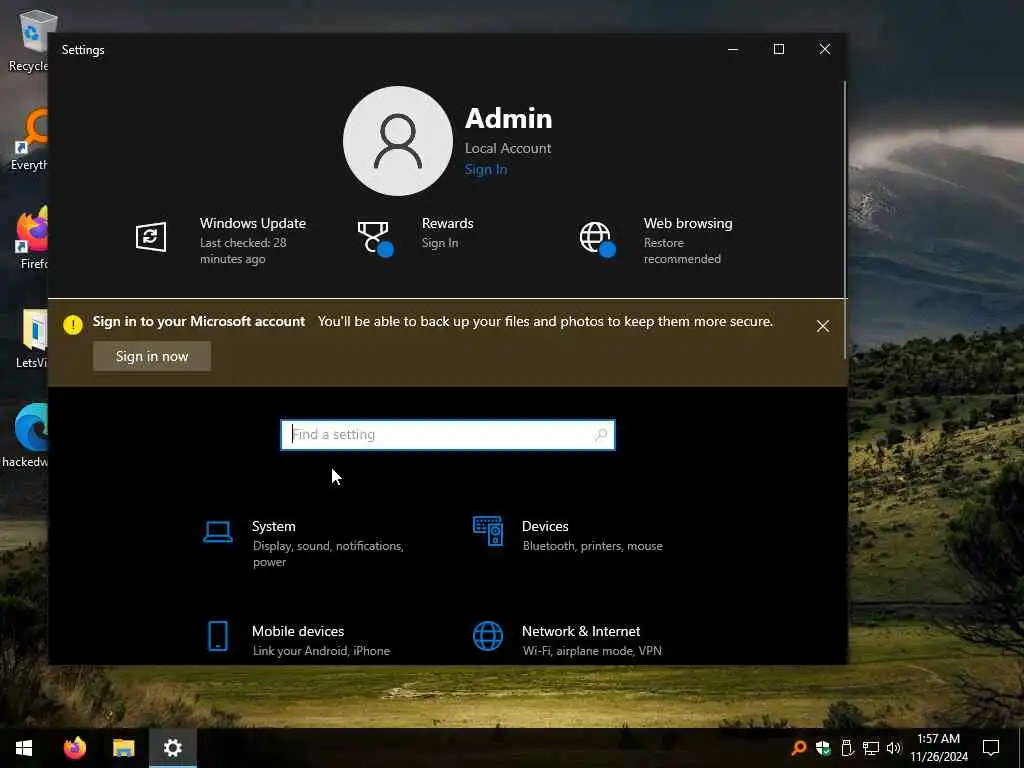The width and height of the screenshot is (1024, 768).
Task: Open Network & Internet globe icon
Action: point(488,636)
